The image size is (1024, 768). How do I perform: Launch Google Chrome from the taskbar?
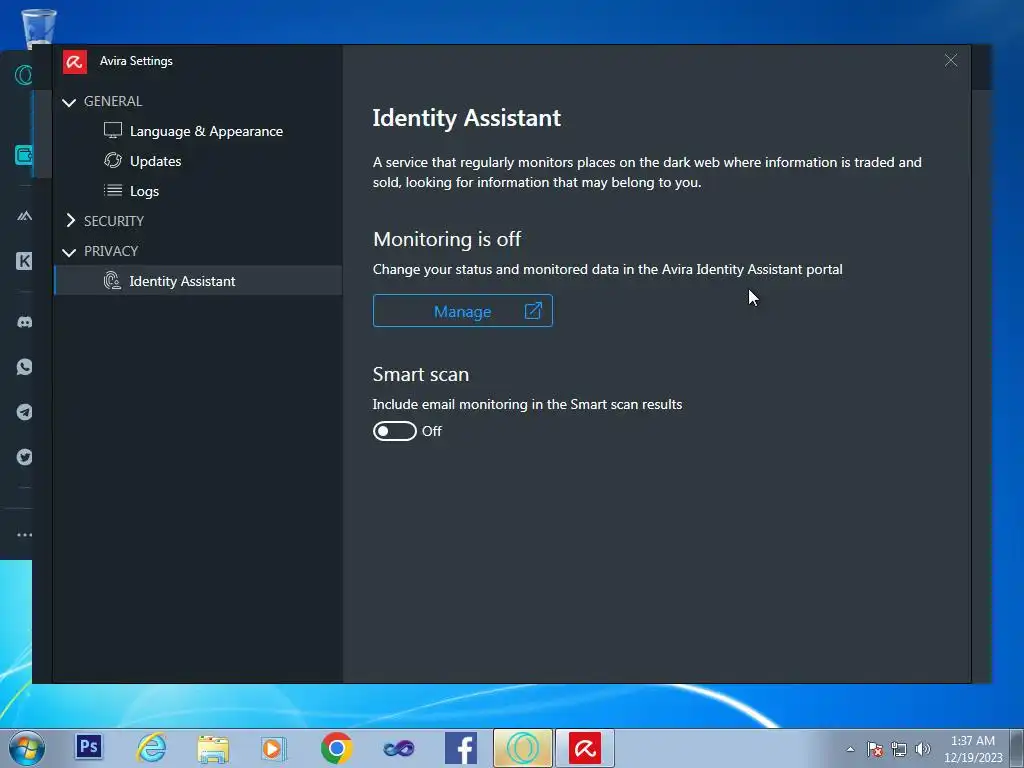(x=336, y=748)
